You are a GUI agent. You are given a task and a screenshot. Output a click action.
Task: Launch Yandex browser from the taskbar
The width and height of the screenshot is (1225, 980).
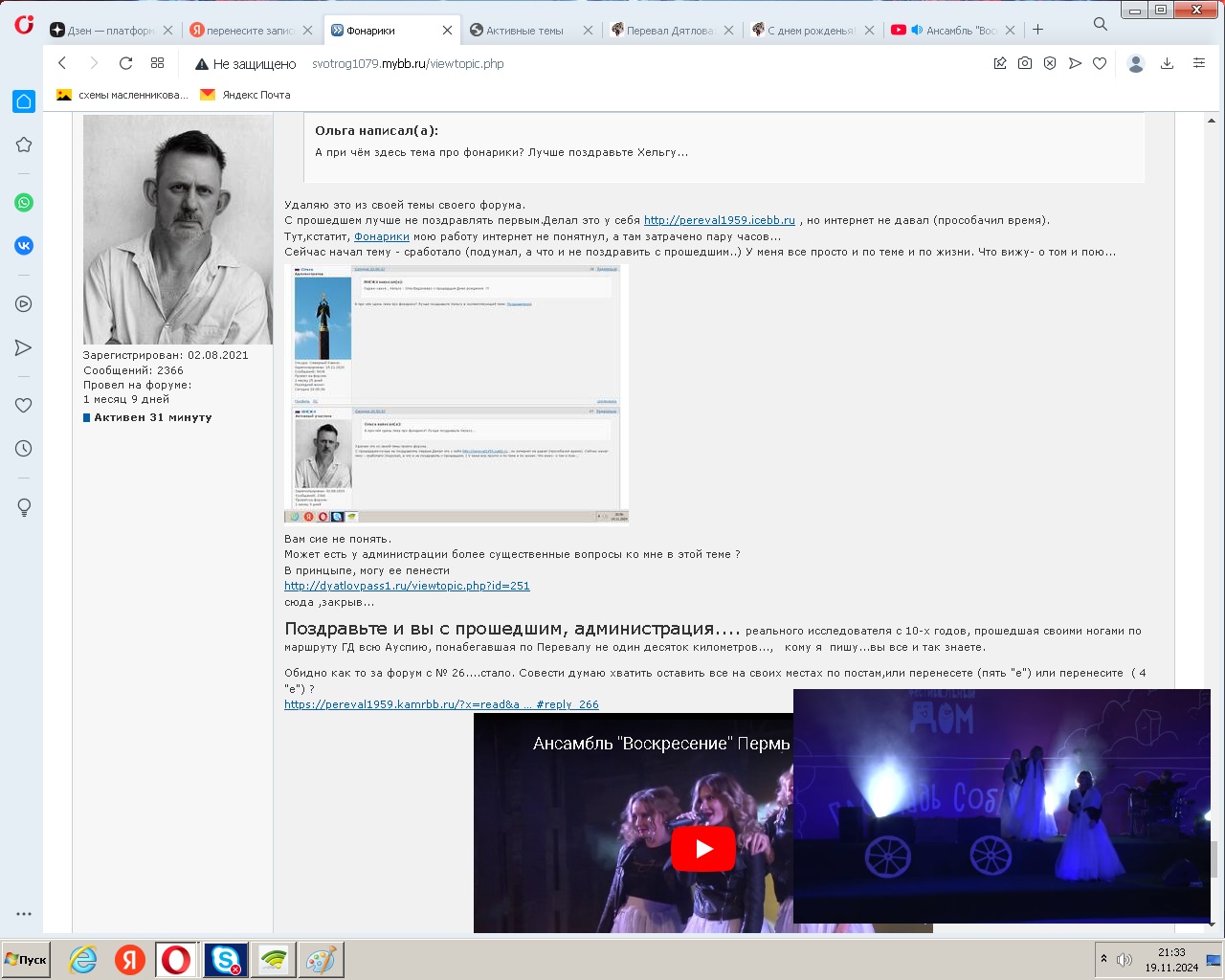pos(130,959)
